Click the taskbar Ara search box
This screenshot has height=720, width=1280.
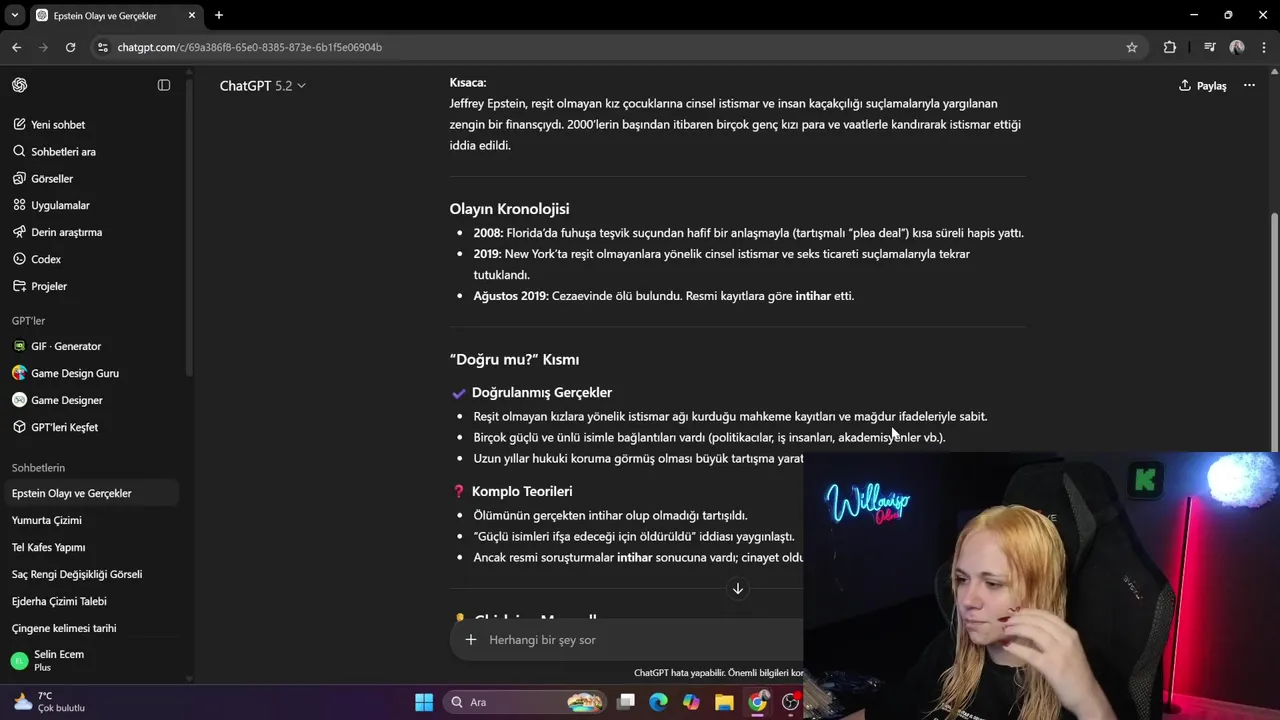(524, 702)
